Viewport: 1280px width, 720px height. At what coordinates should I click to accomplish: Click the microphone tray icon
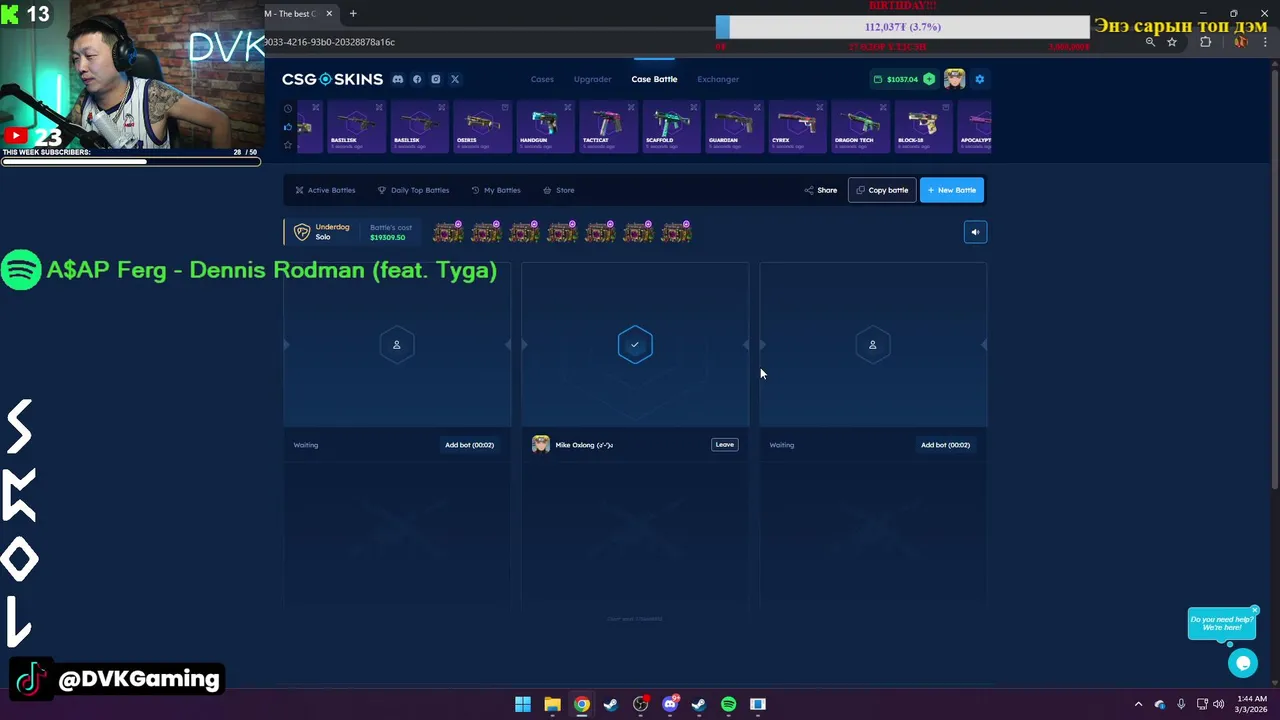1181,704
